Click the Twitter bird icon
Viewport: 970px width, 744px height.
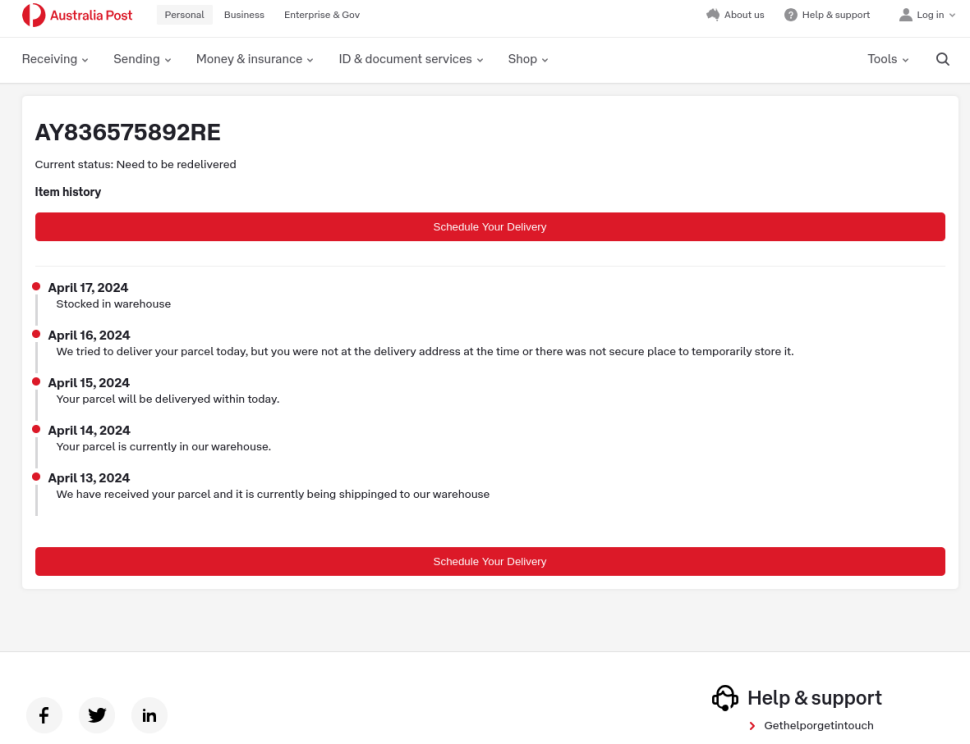tap(96, 715)
